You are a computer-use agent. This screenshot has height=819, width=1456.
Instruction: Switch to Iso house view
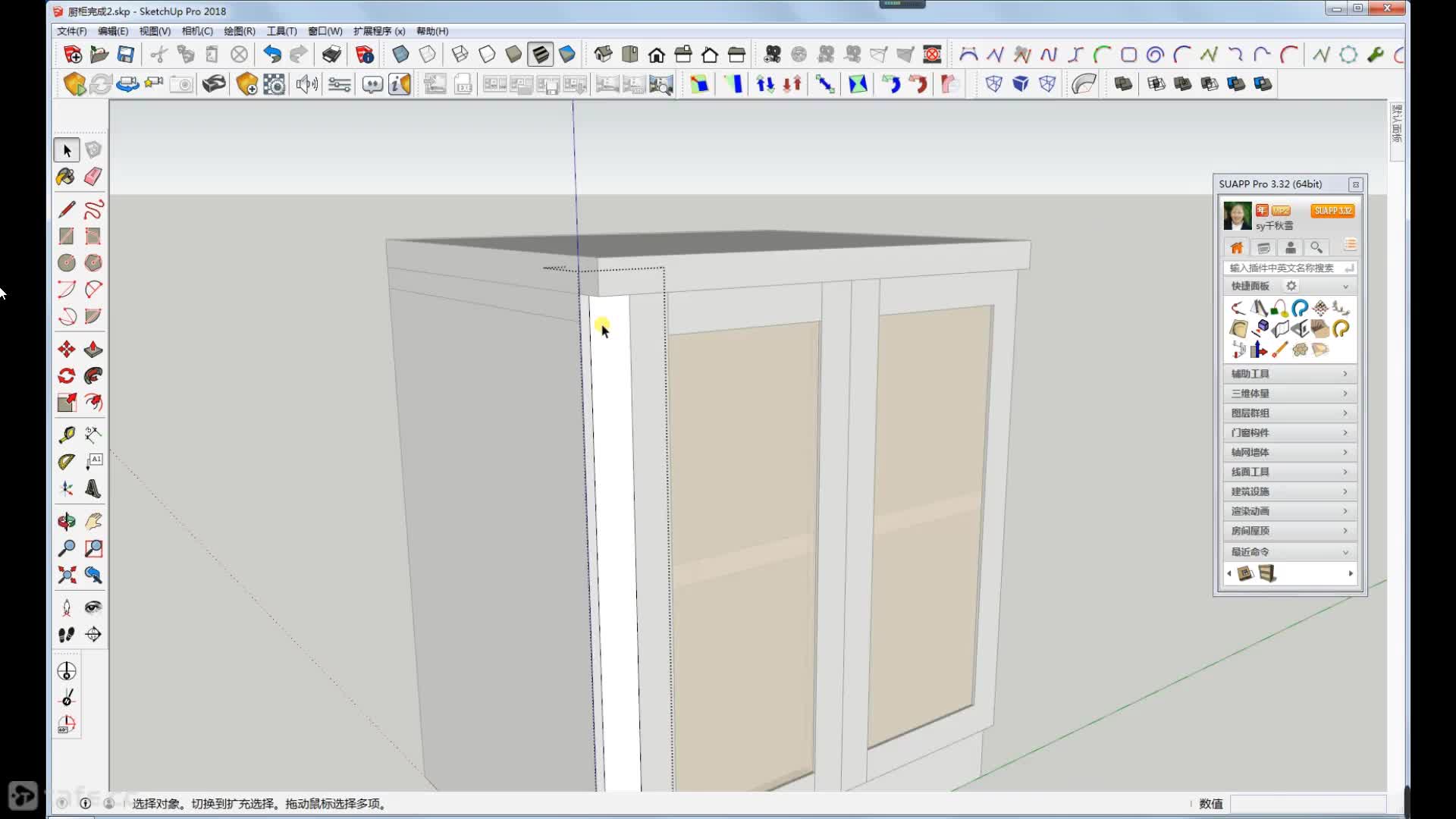604,54
